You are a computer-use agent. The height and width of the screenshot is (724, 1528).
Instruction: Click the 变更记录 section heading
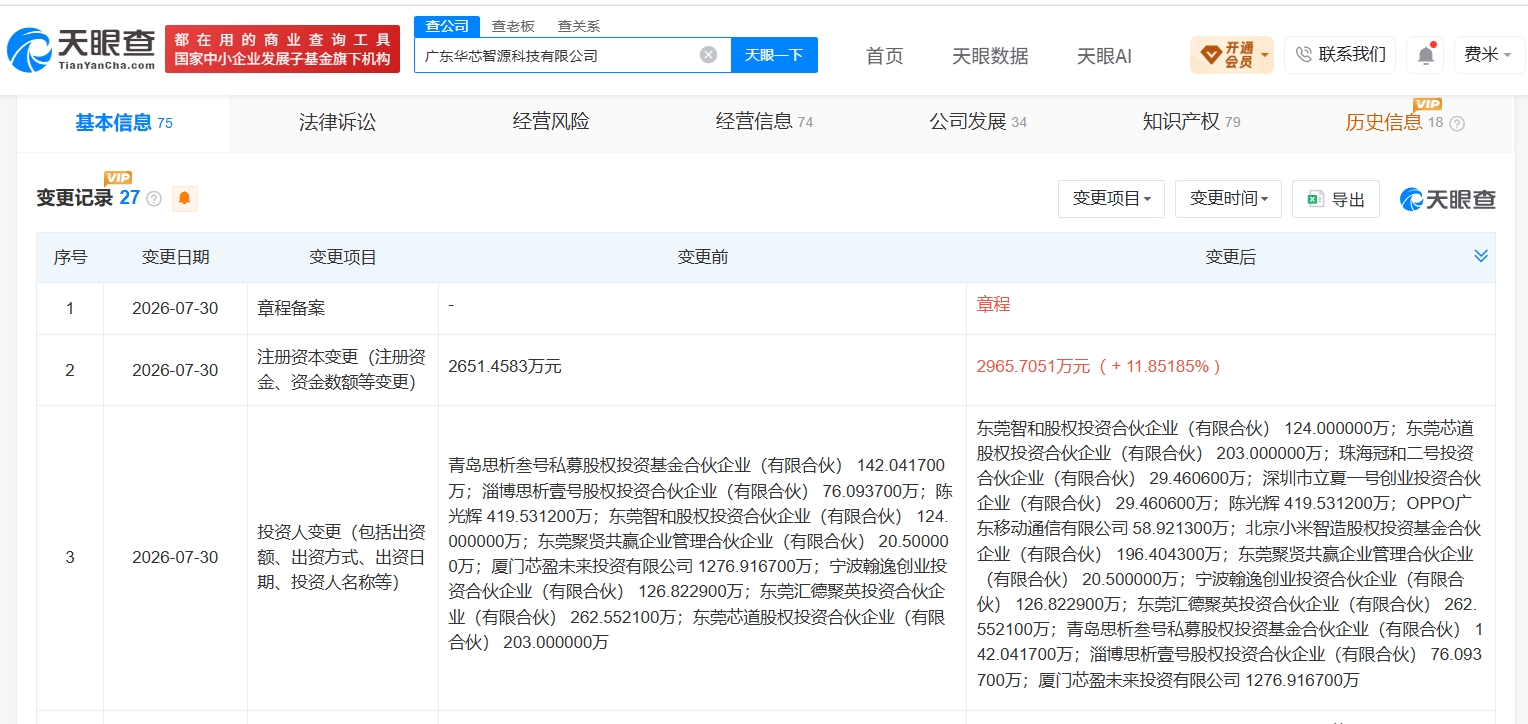(74, 198)
